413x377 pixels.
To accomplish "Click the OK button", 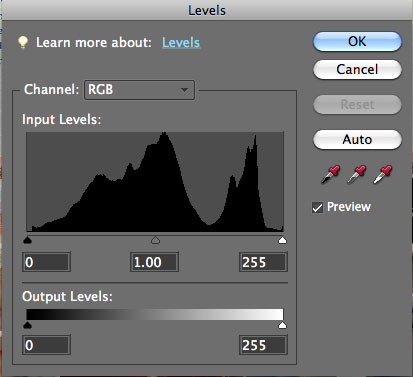I will click(x=357, y=42).
